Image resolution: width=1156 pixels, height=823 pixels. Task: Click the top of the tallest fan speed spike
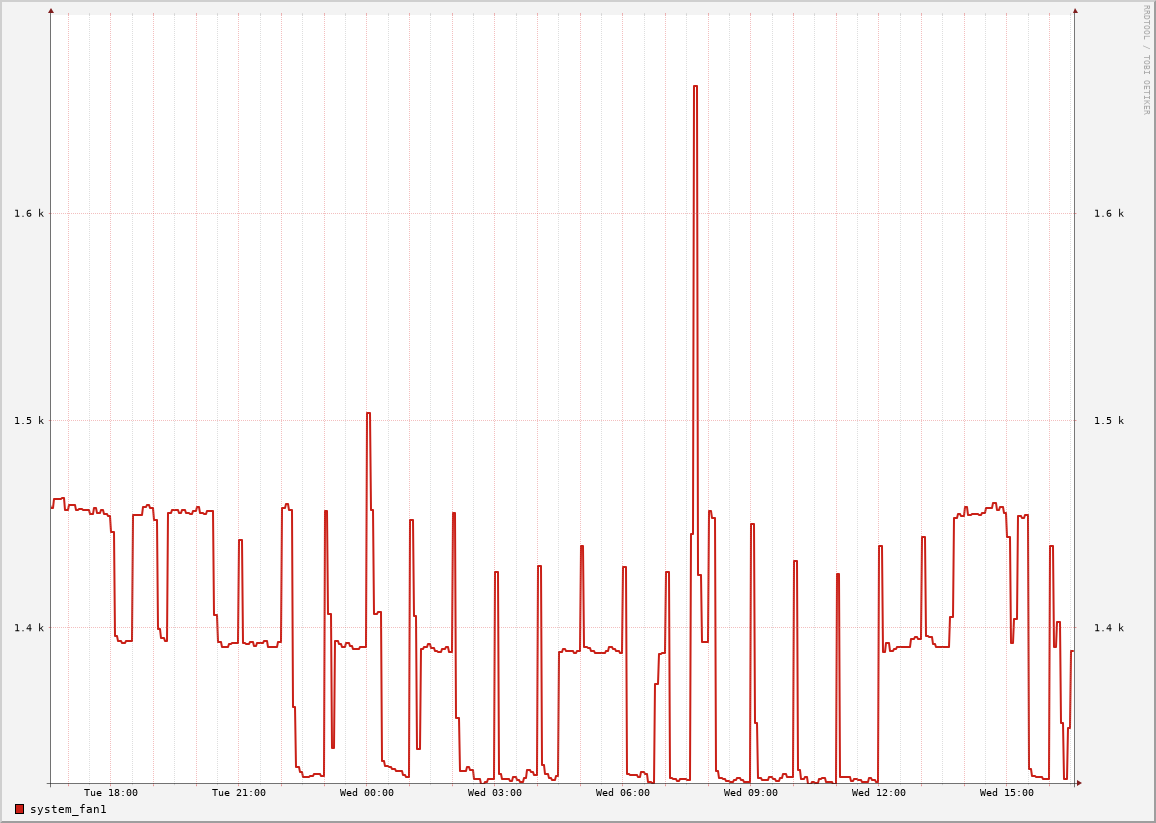695,87
